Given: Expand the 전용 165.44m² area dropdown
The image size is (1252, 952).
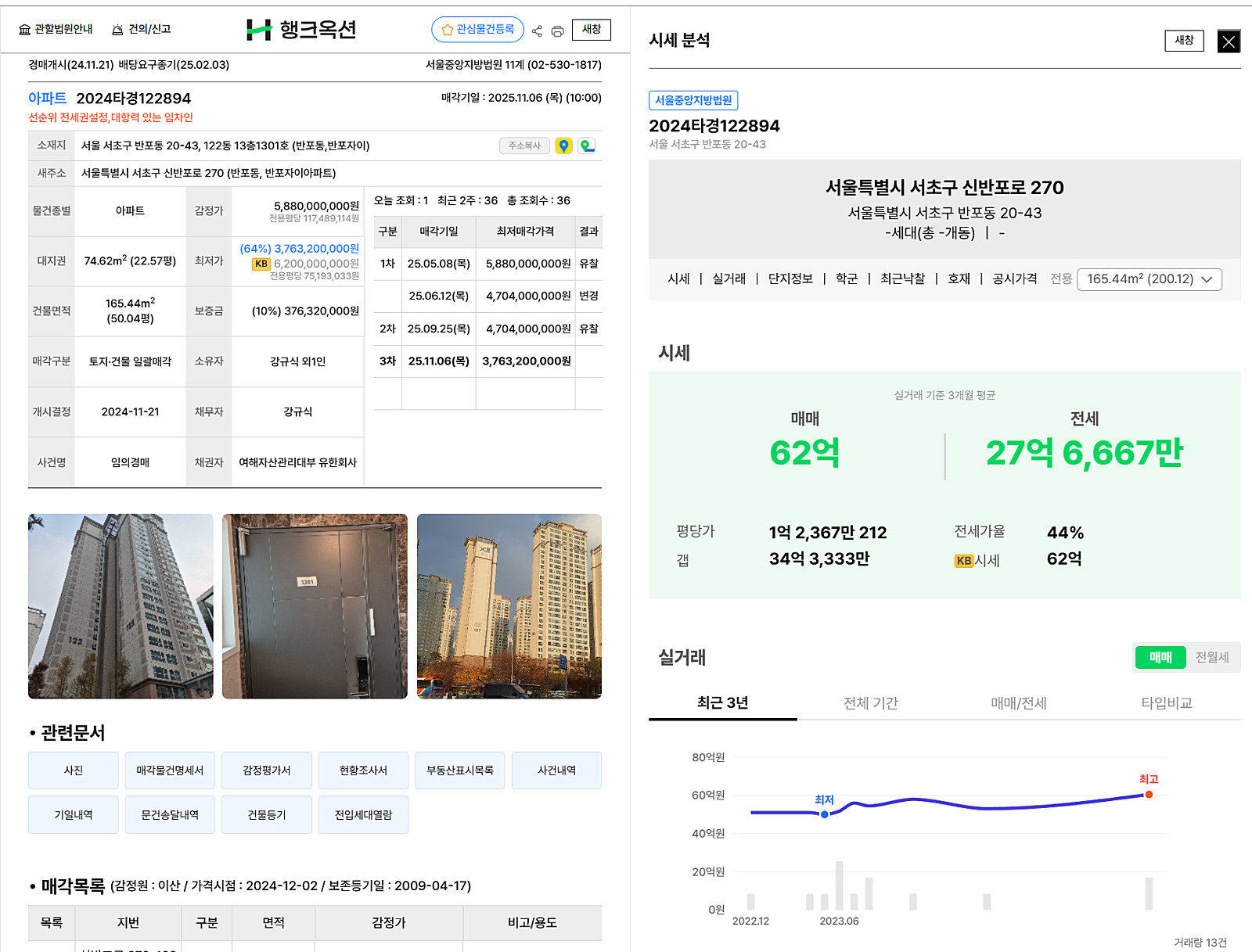Looking at the screenshot, I should pos(1149,279).
